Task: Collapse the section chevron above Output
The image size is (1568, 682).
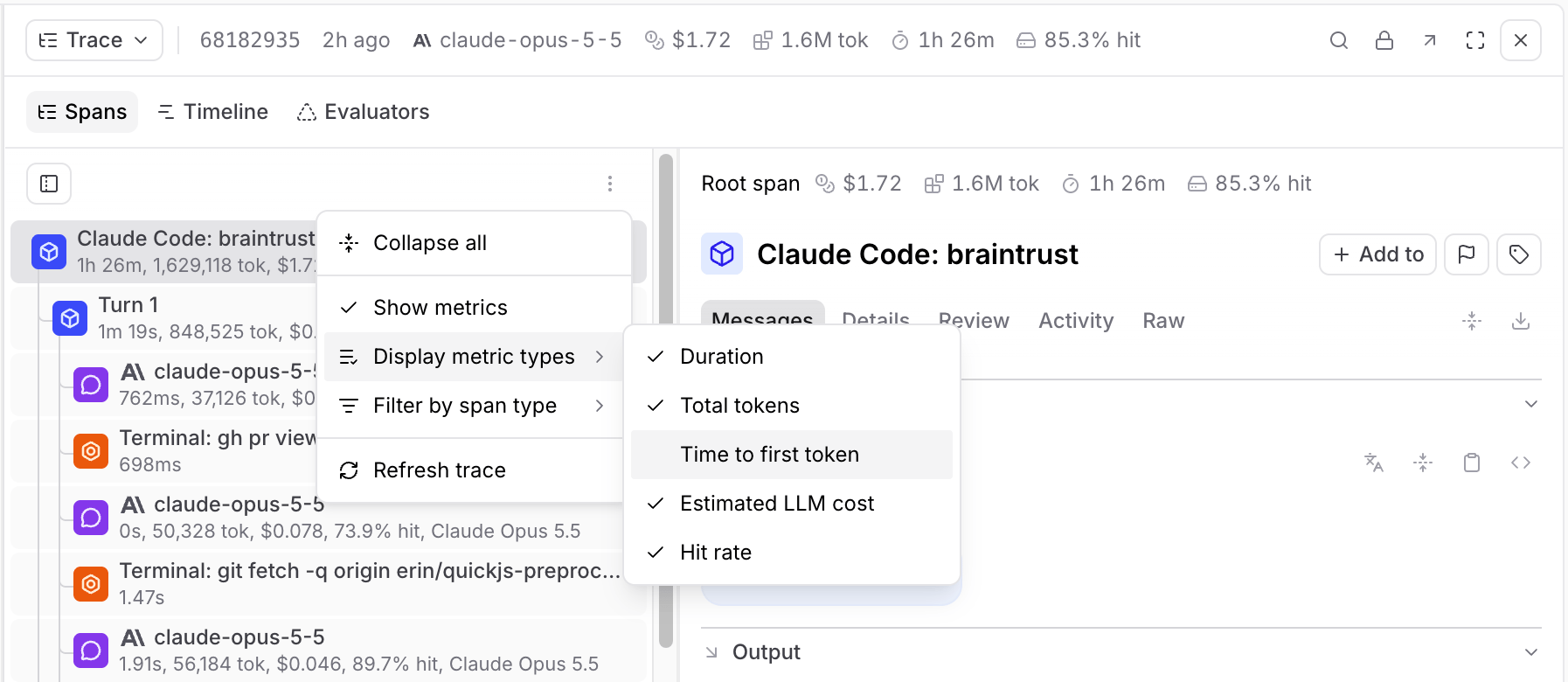Action: (x=1530, y=404)
